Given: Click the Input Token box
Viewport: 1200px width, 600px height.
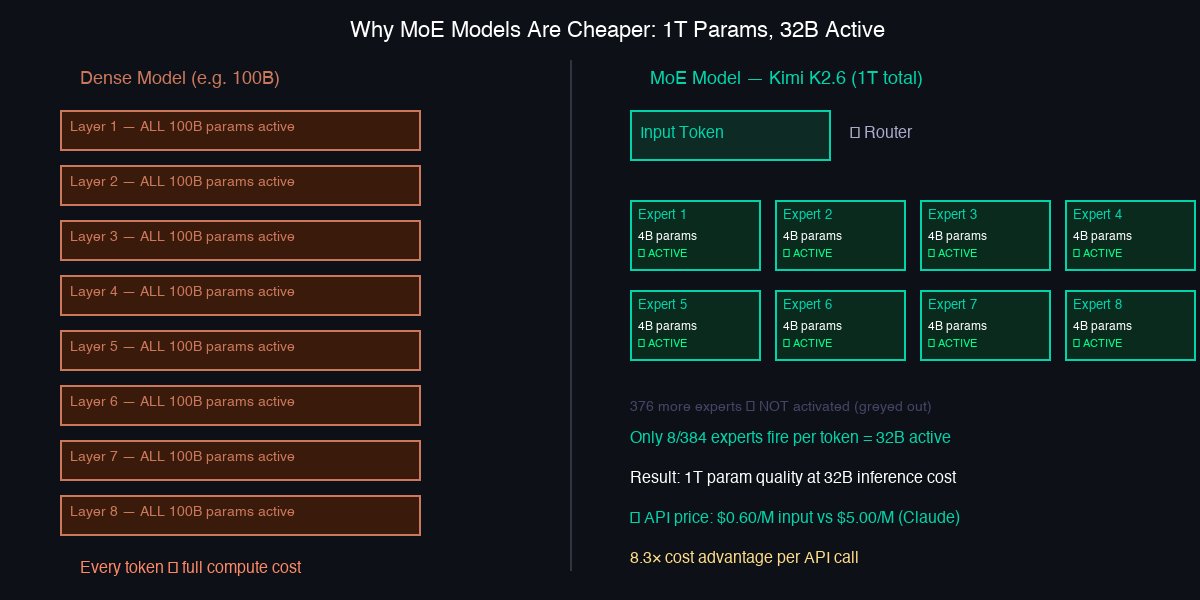Looking at the screenshot, I should pyautogui.click(x=730, y=135).
